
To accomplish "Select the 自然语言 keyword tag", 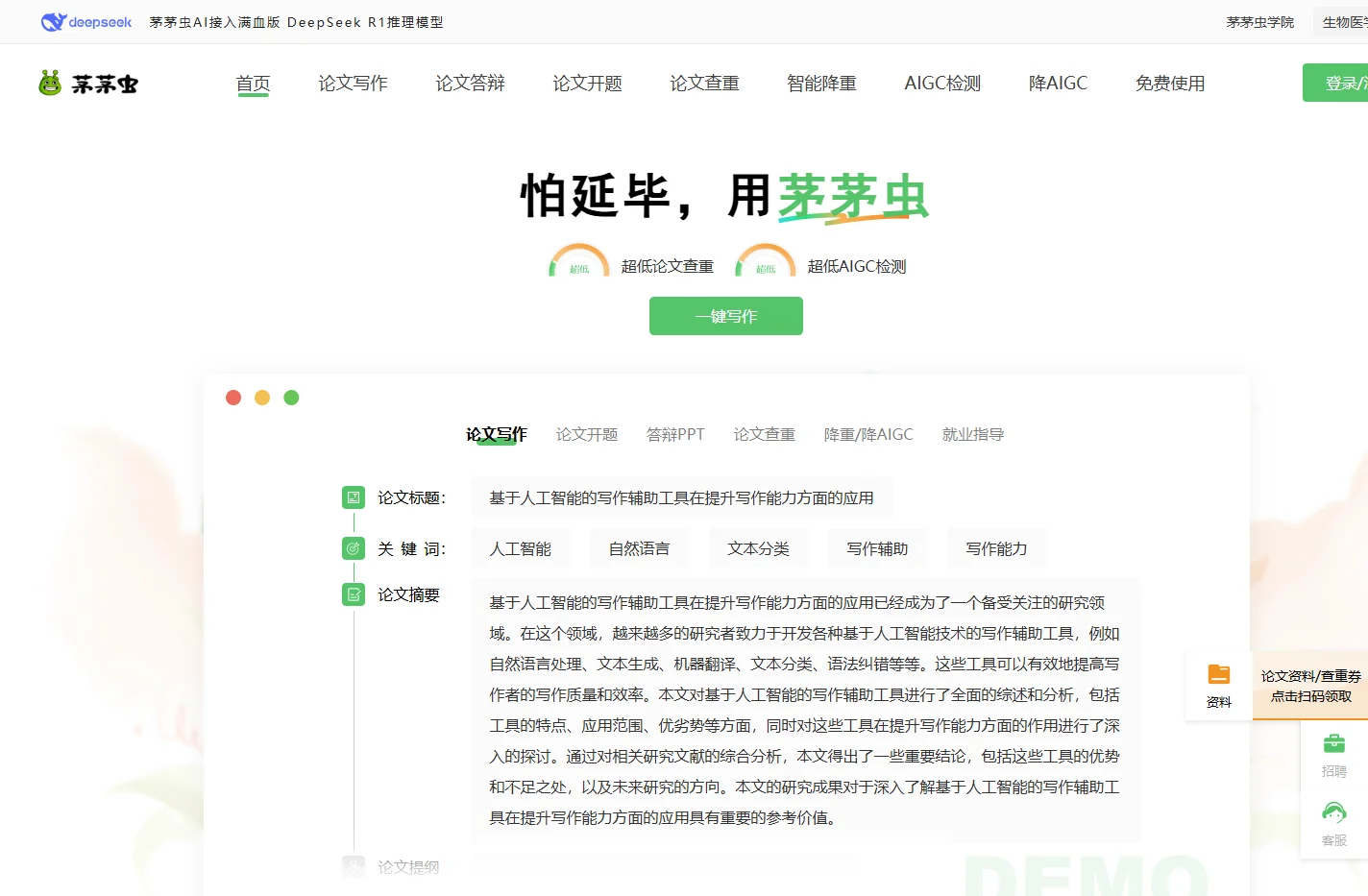I will coord(640,548).
